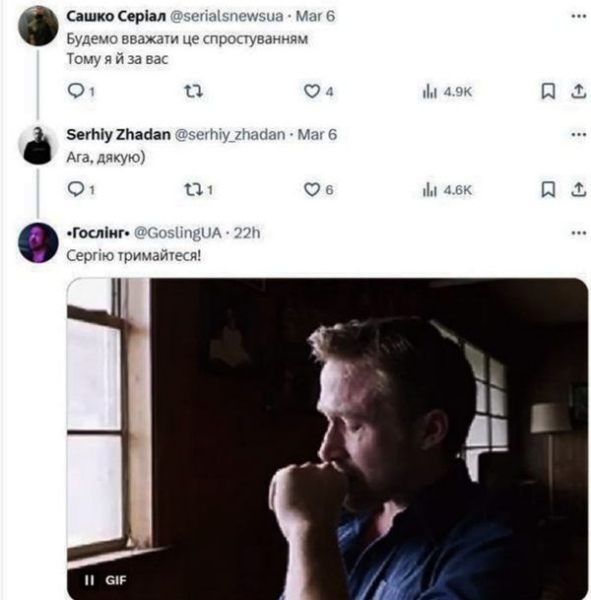
Task: Bookmark Сашко Серіал's tweet
Action: click(x=548, y=91)
